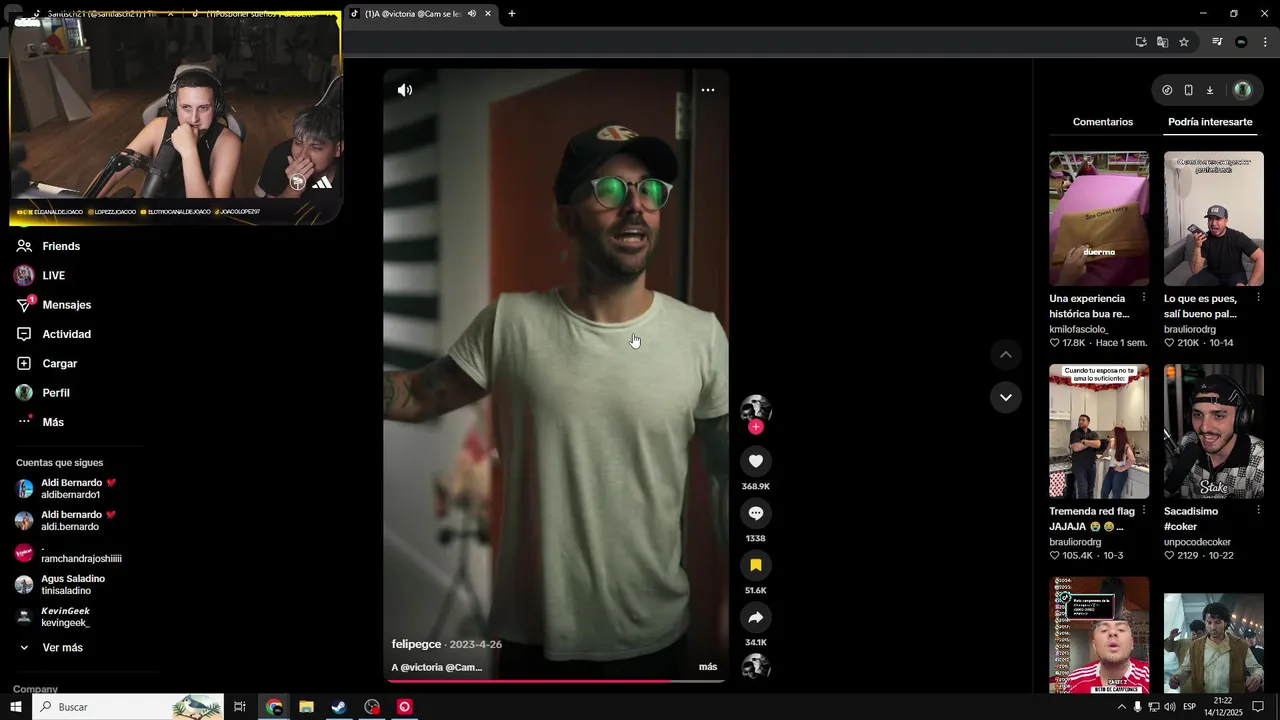Click the phone app icon in top pill
The width and height of the screenshot is (1280, 720).
point(1188,90)
